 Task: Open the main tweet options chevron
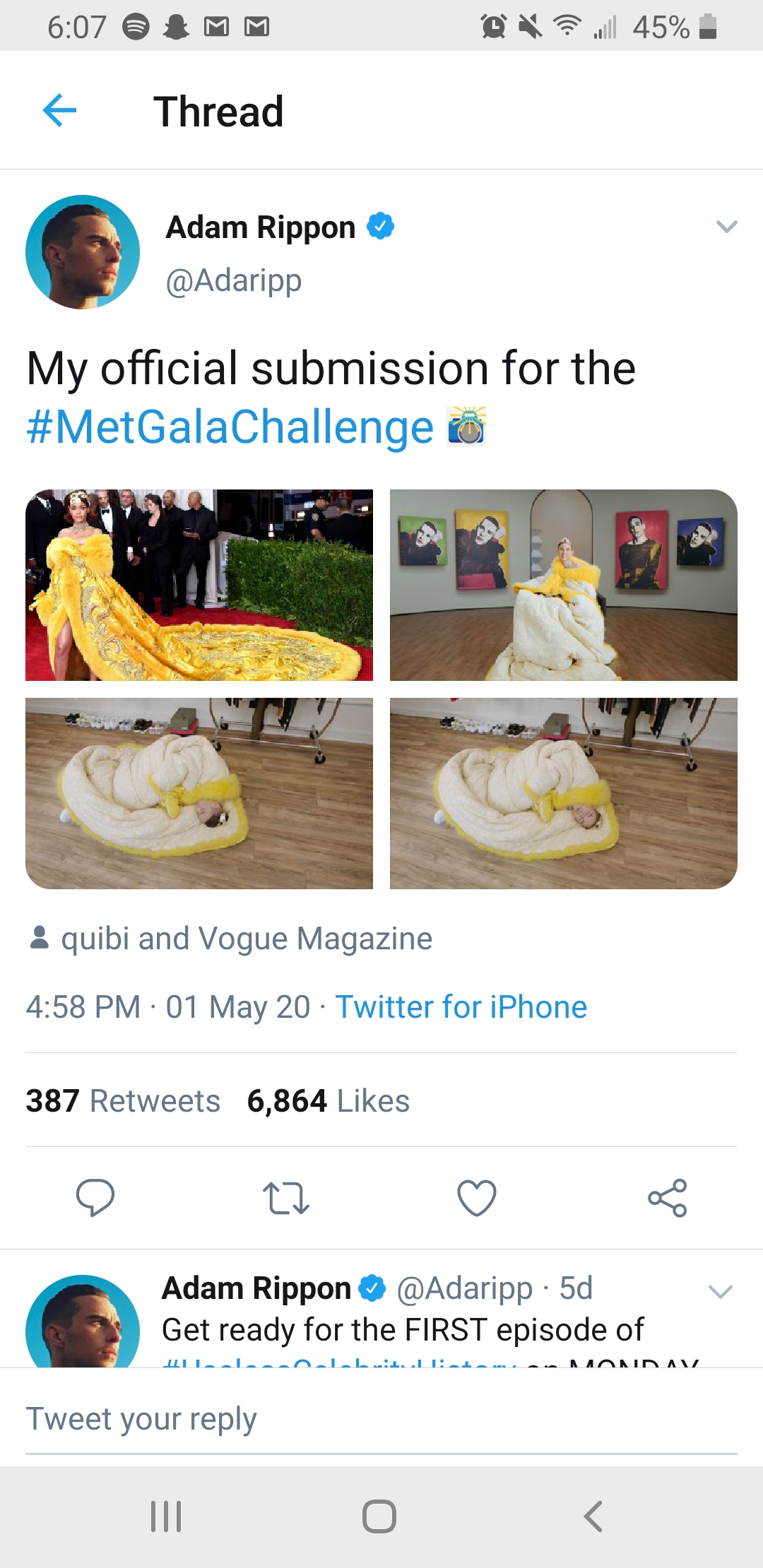click(x=726, y=227)
